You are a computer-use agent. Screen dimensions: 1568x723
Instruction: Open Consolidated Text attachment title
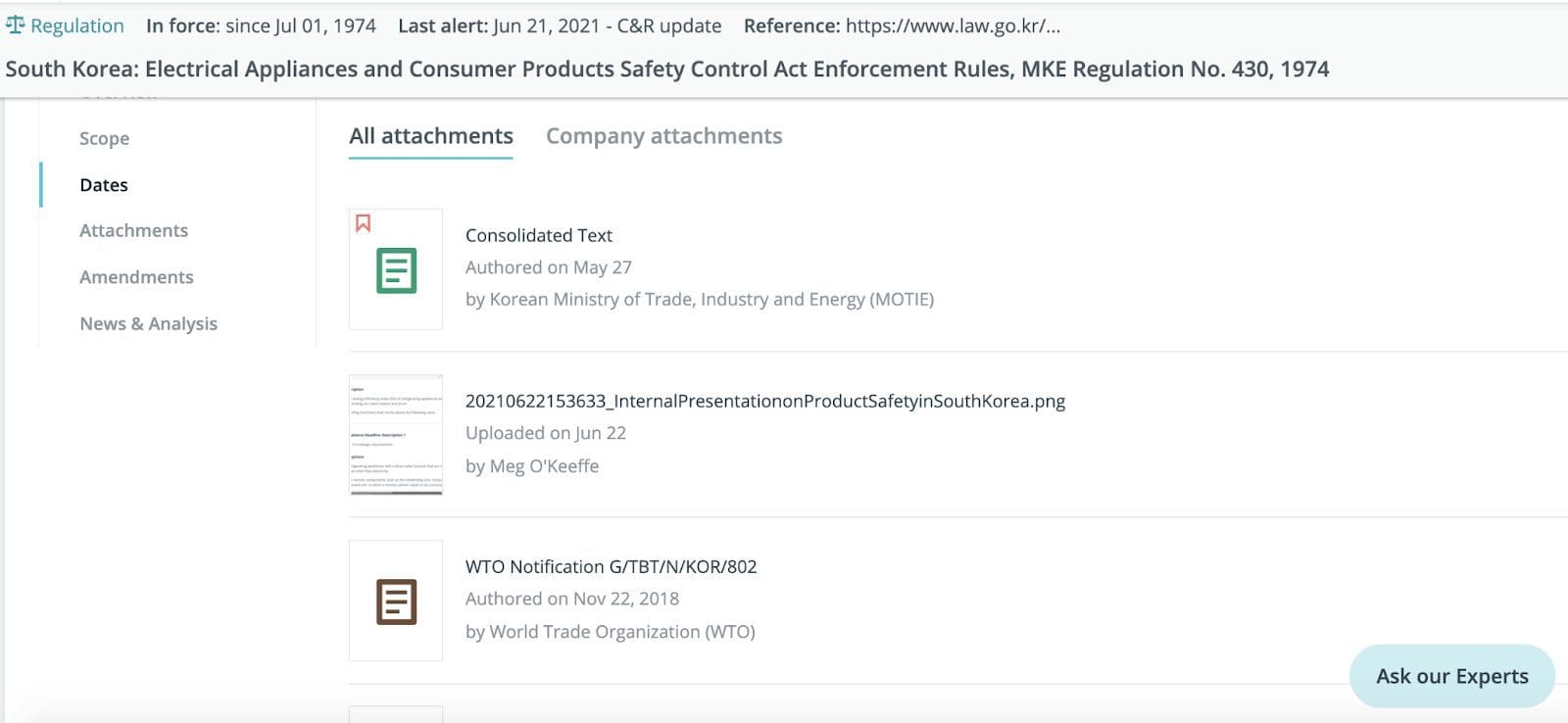538,235
